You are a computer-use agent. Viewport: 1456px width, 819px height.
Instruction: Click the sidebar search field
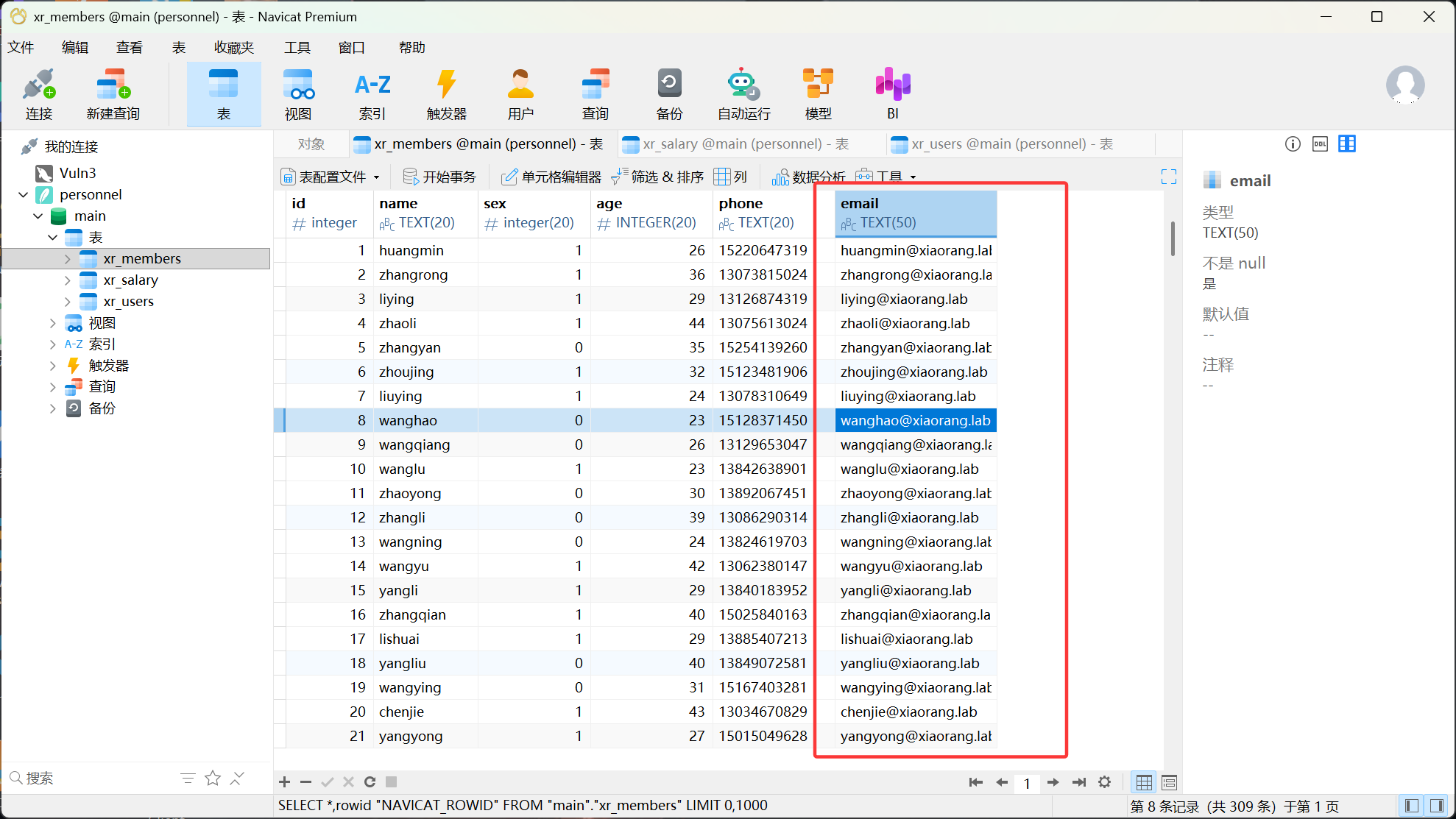click(x=96, y=779)
